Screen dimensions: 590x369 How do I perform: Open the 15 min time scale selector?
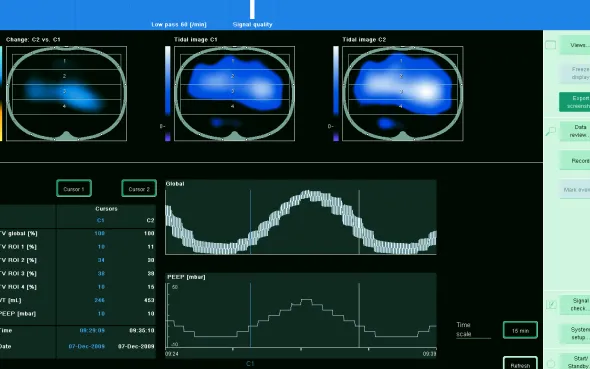[x=520, y=330]
